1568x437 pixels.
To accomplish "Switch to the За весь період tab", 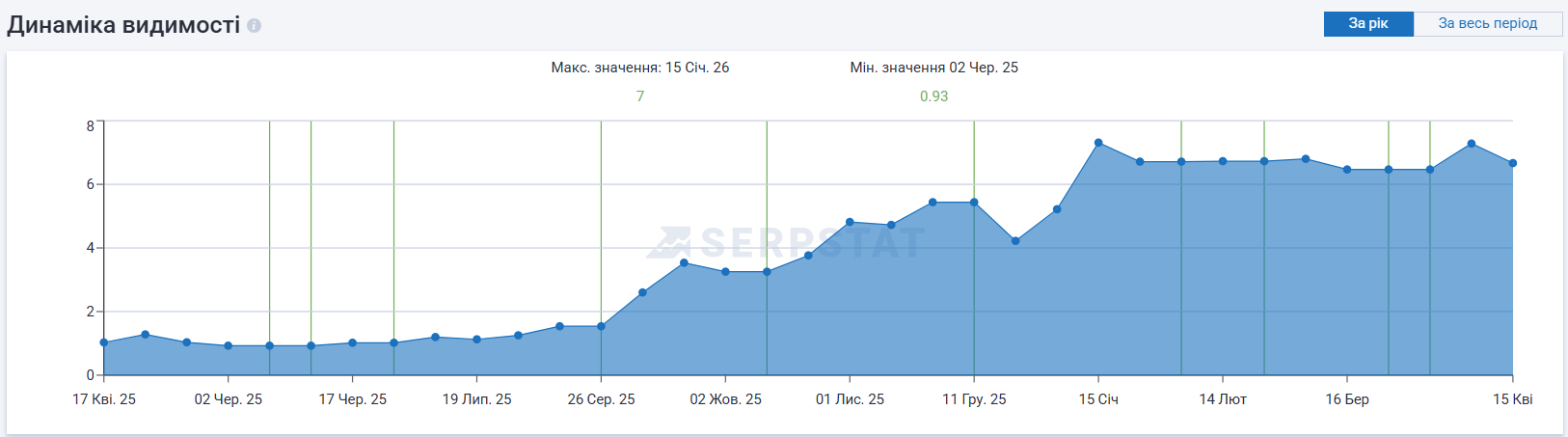I will [x=1487, y=23].
